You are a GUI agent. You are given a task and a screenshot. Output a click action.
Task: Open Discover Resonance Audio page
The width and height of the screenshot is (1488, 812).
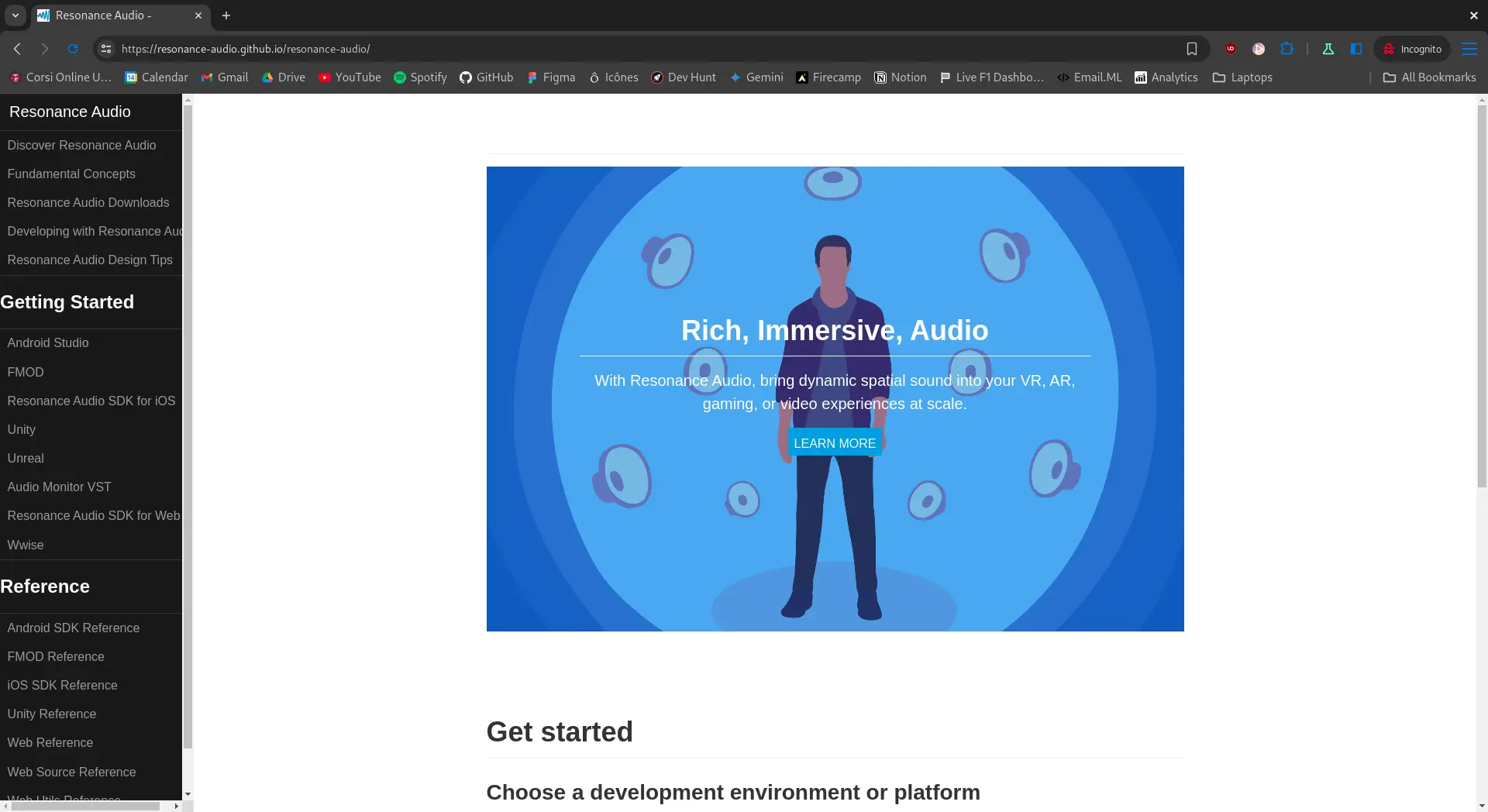click(81, 146)
